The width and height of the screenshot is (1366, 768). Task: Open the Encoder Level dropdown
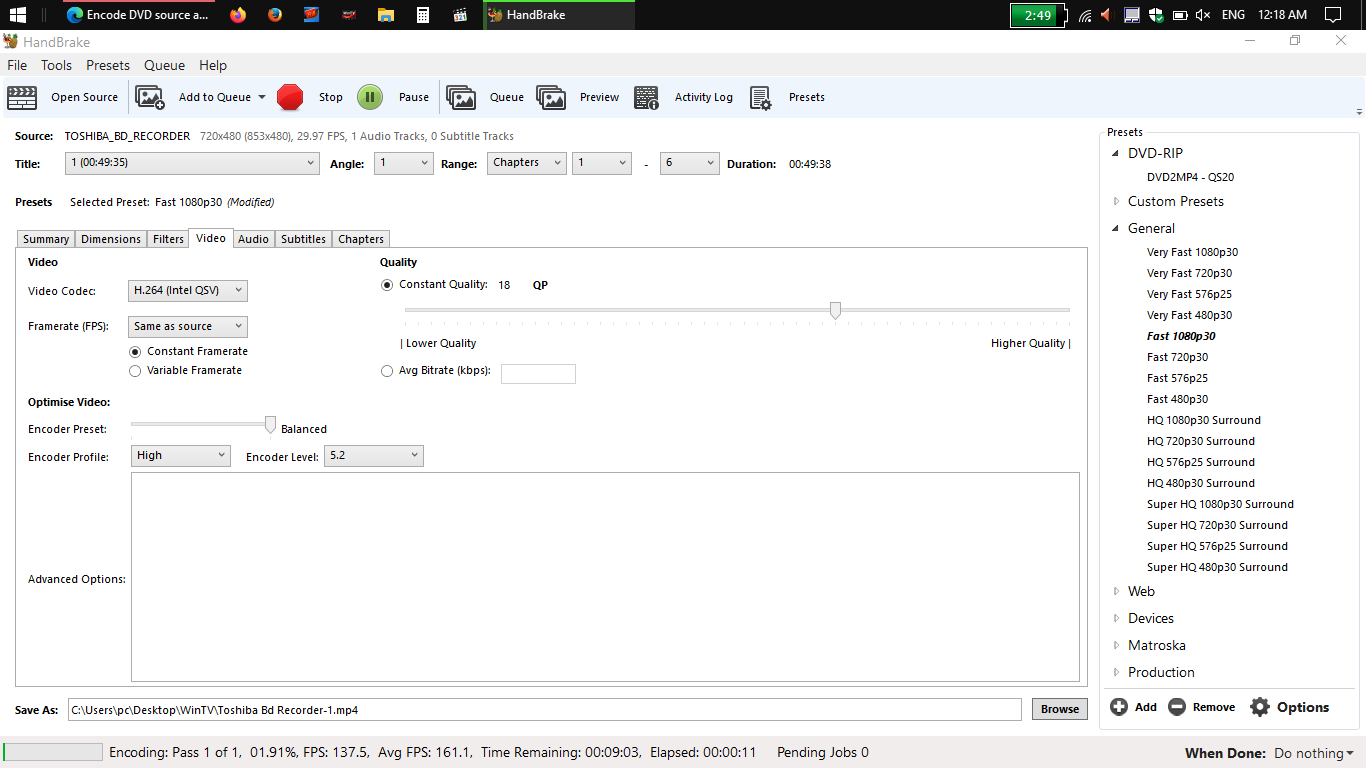click(374, 456)
